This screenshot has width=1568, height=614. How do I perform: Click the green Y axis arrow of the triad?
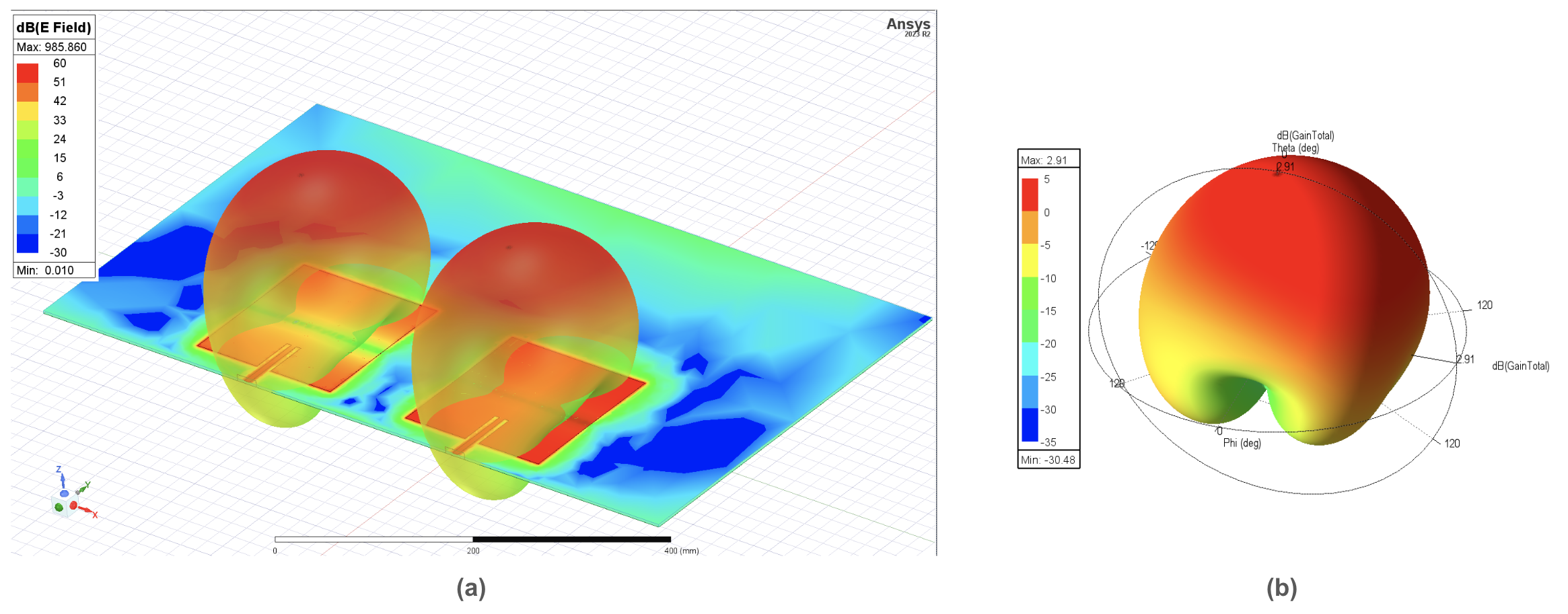(81, 488)
